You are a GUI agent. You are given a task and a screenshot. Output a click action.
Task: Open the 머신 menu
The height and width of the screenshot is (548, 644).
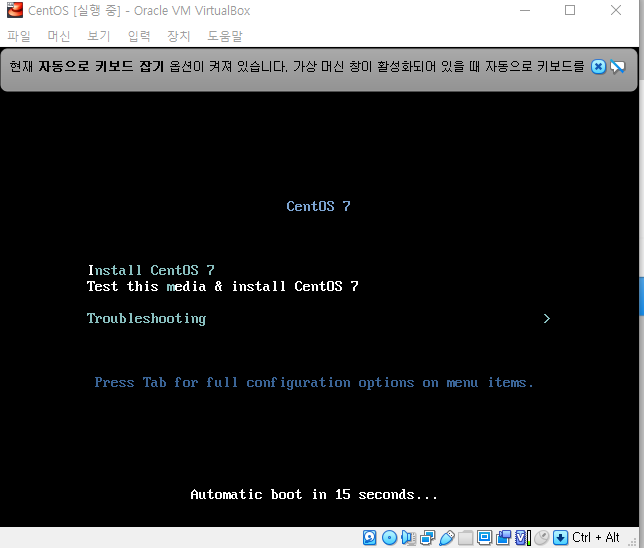pos(59,36)
